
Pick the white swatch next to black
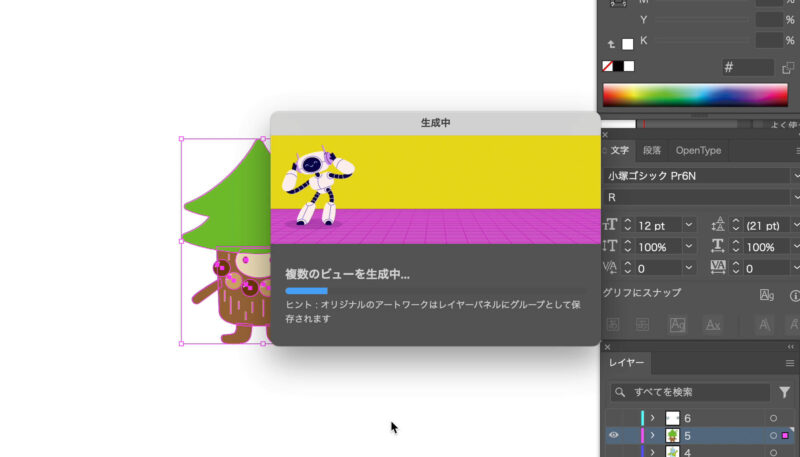tap(629, 66)
